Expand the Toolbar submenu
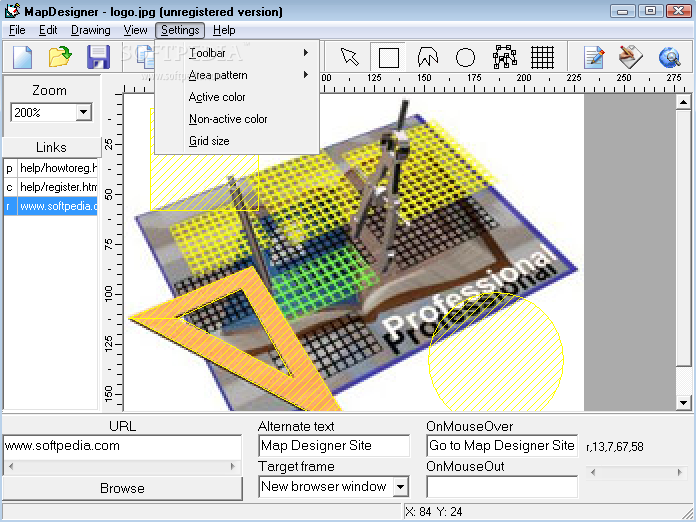 (237, 53)
